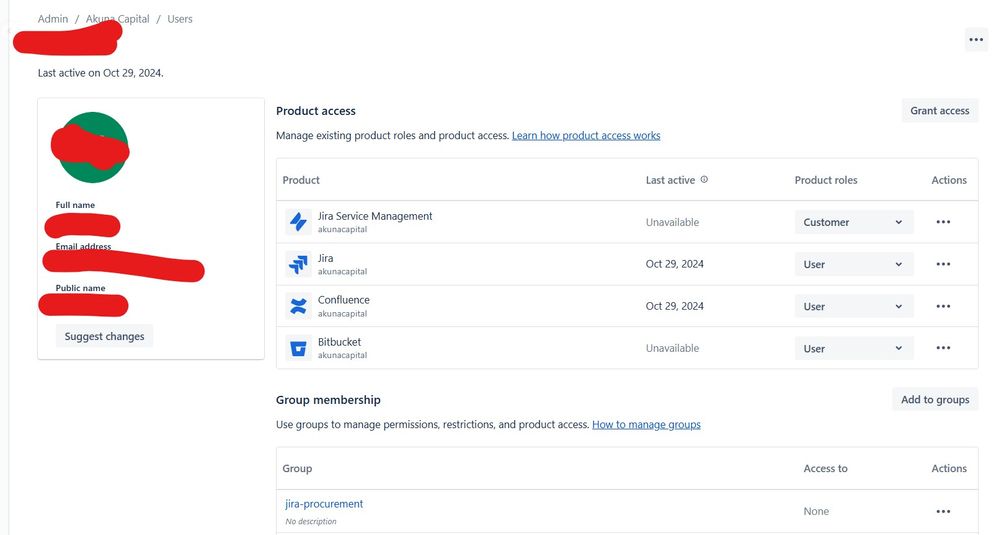Screen dimensions: 999x535
Task: Open actions menu for Jira row
Action: (x=943, y=264)
